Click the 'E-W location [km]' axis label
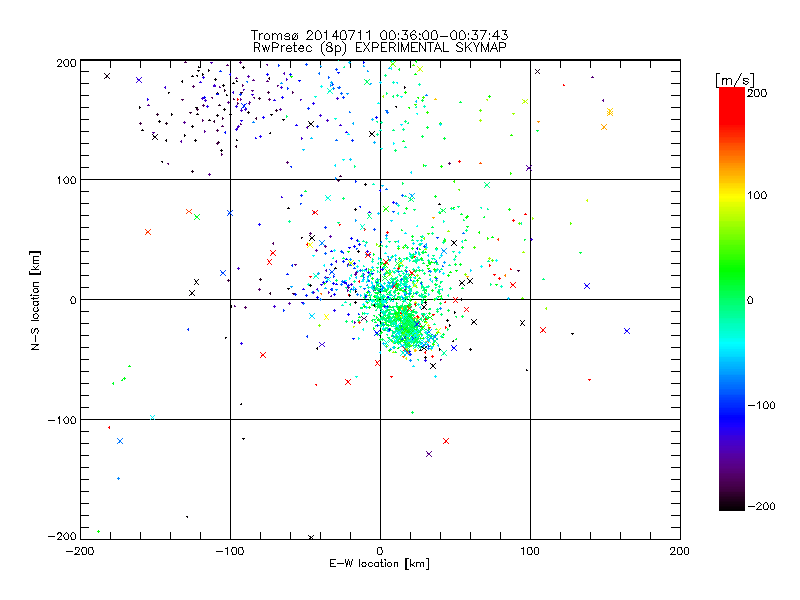800x600 pixels. click(379, 563)
